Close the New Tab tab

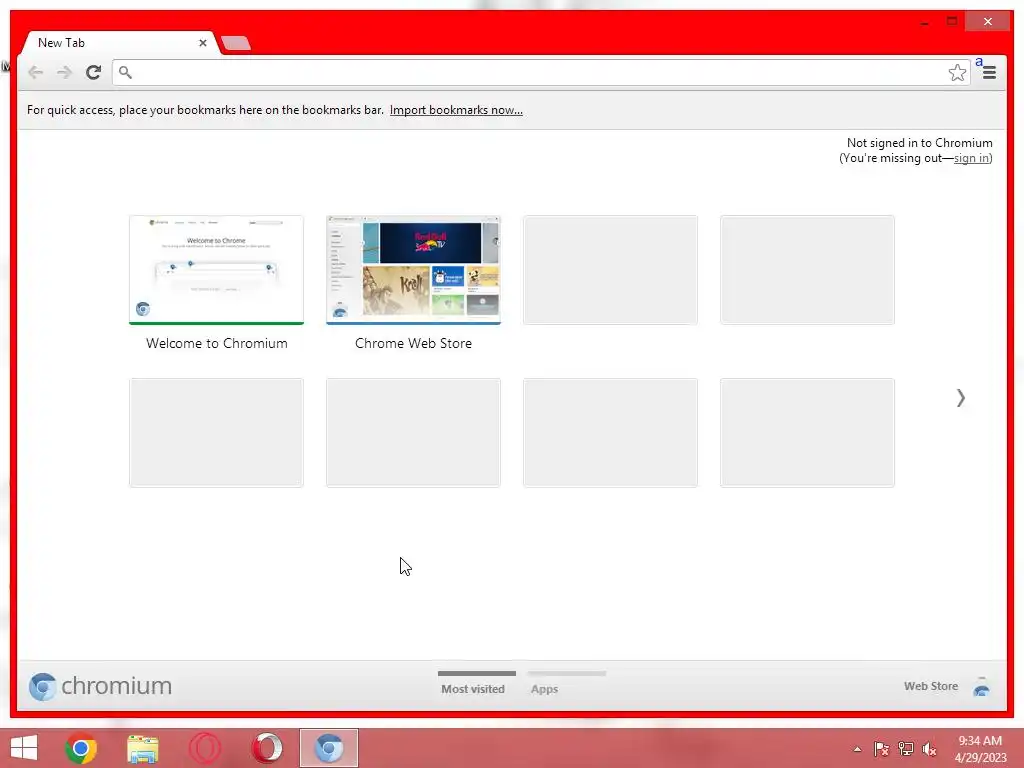[x=202, y=42]
